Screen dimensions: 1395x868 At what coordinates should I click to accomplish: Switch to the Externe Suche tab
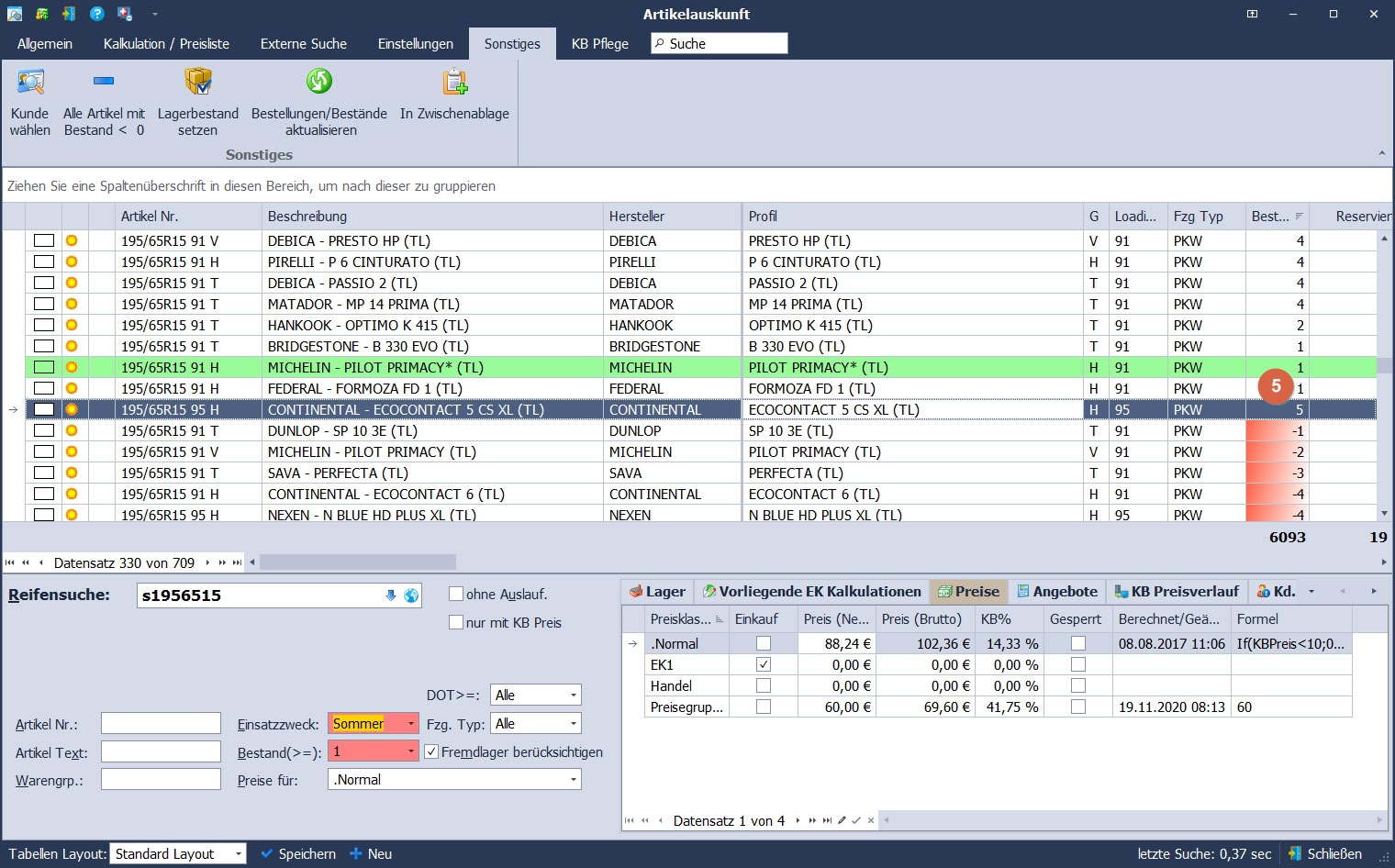pyautogui.click(x=304, y=44)
